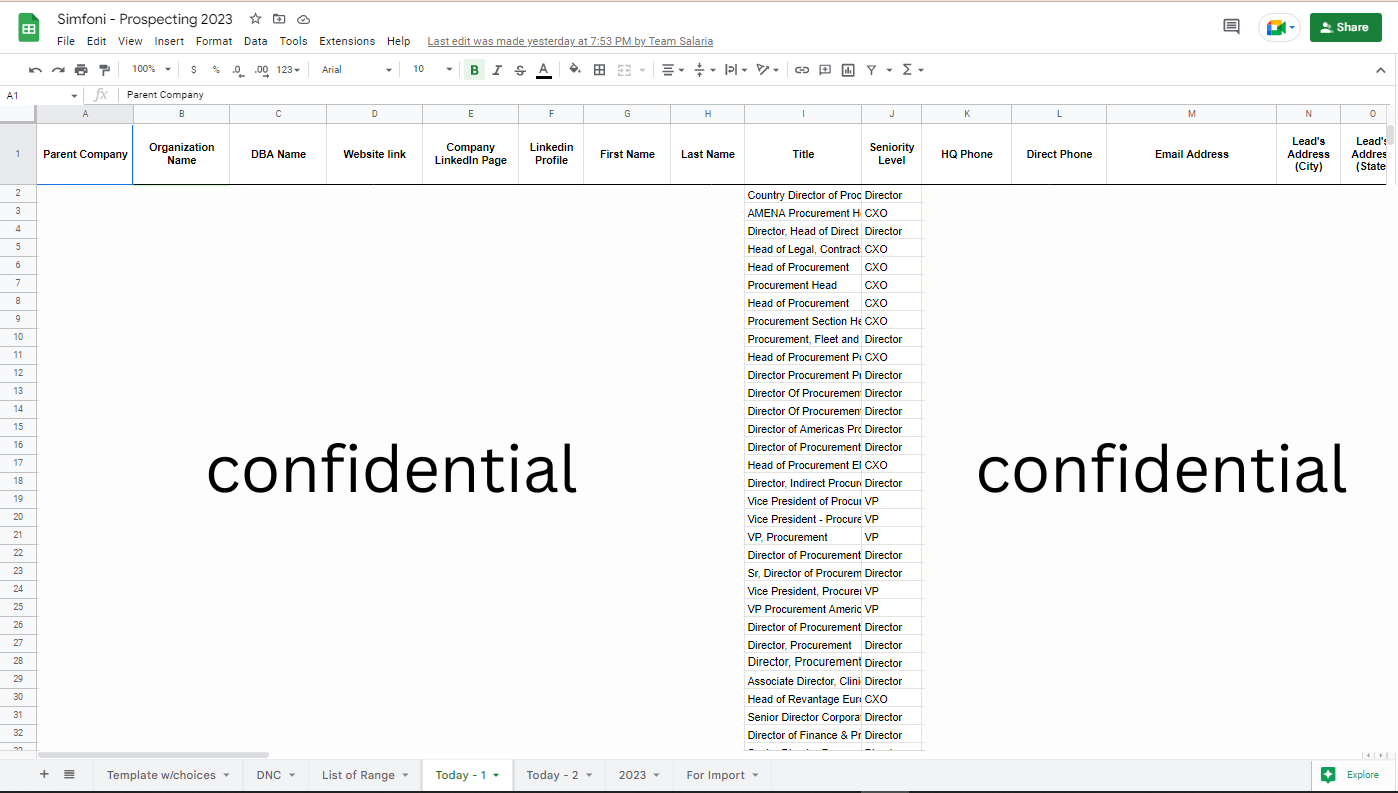Toggle Italic formatting
This screenshot has width=1398, height=793.
click(497, 70)
